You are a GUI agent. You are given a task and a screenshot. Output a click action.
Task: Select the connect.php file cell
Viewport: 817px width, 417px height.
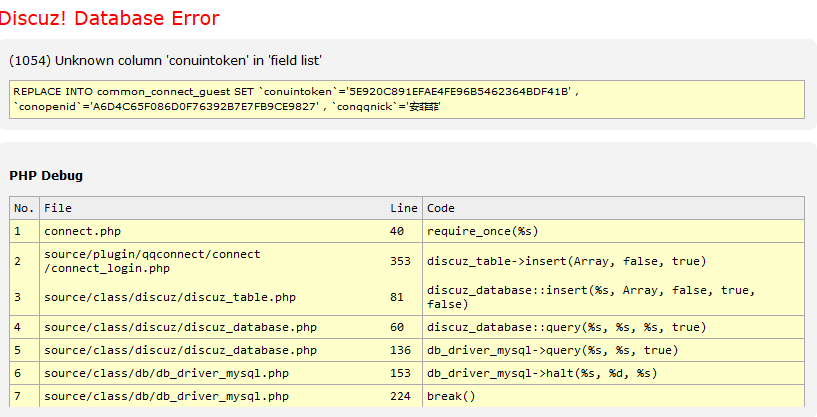[x=82, y=231]
